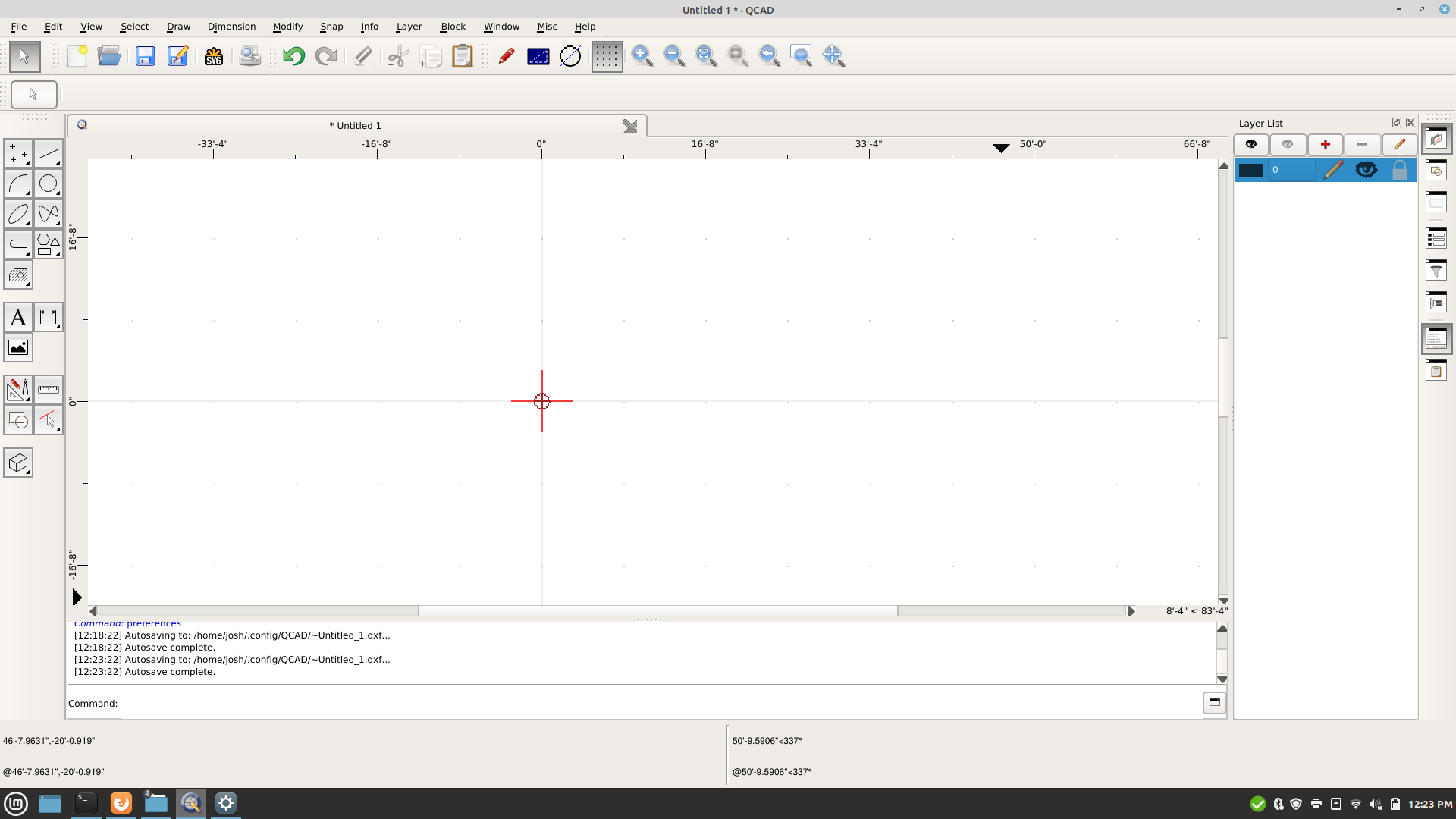Expand the Shape tools flyout

[x=48, y=244]
